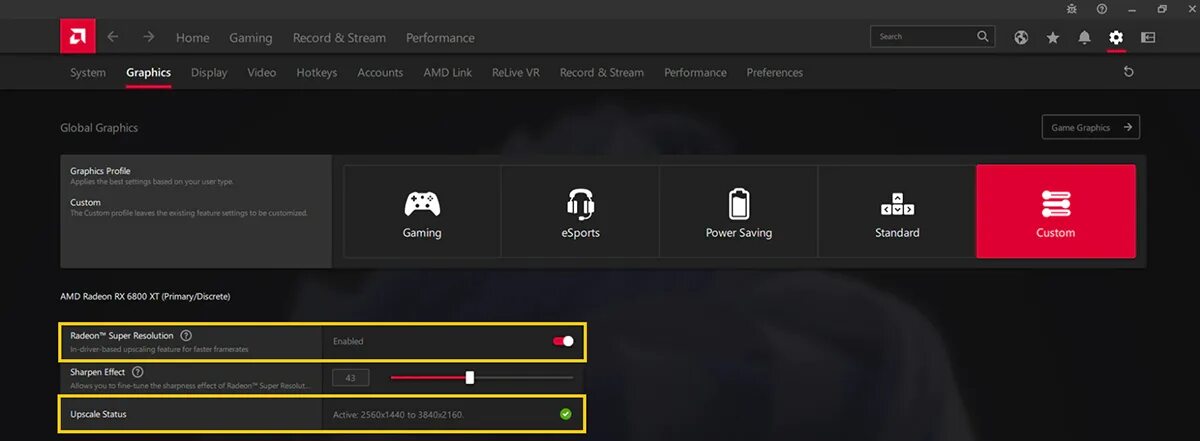1200x441 pixels.
Task: Switch to the Preferences tab
Action: click(x=775, y=72)
